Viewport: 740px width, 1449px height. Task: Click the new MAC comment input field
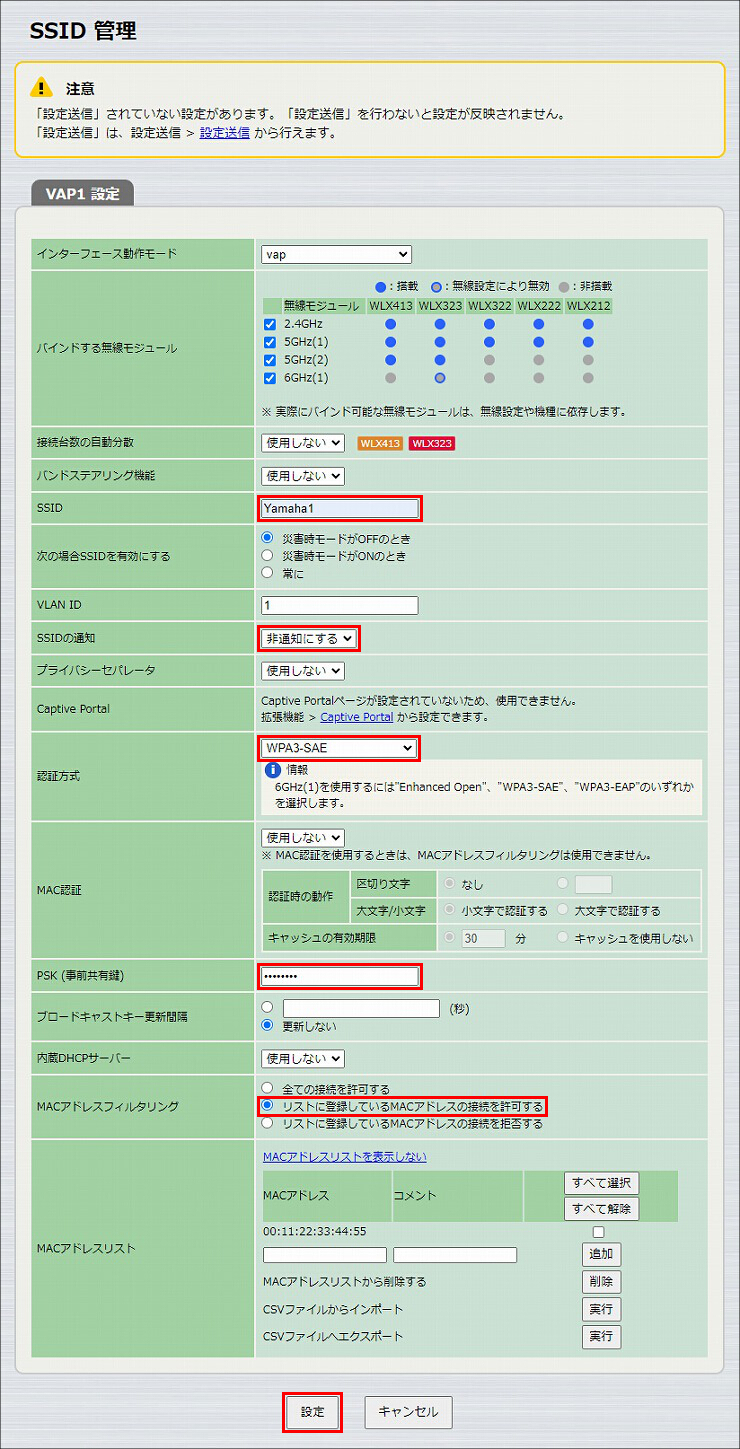coord(455,1255)
